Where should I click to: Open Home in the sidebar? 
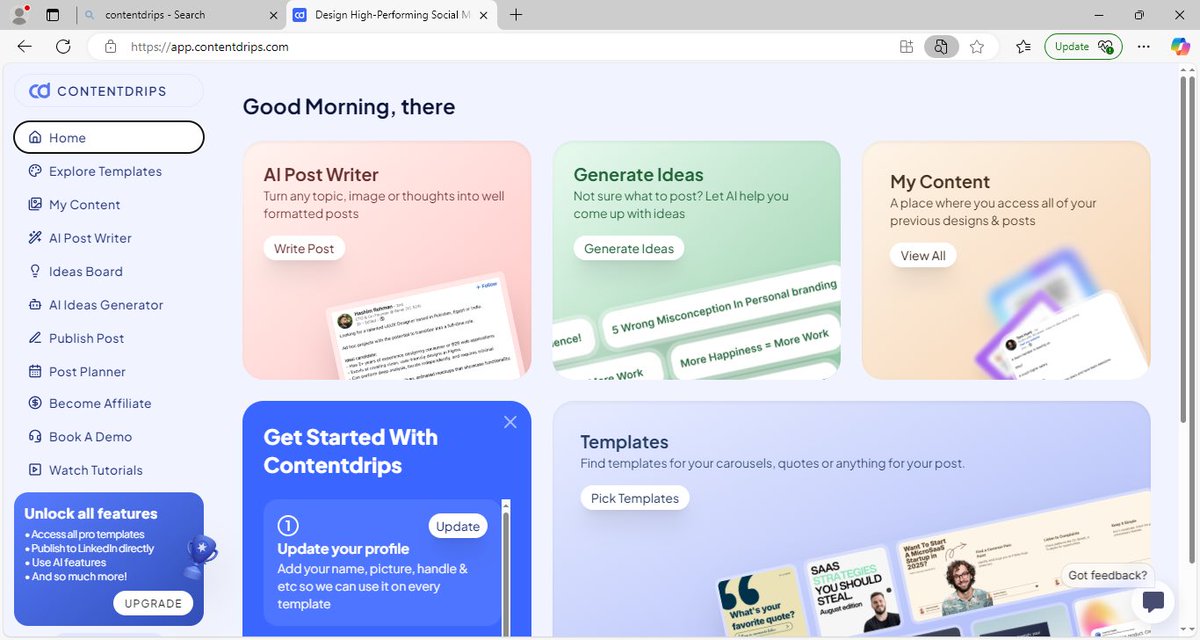coord(109,138)
